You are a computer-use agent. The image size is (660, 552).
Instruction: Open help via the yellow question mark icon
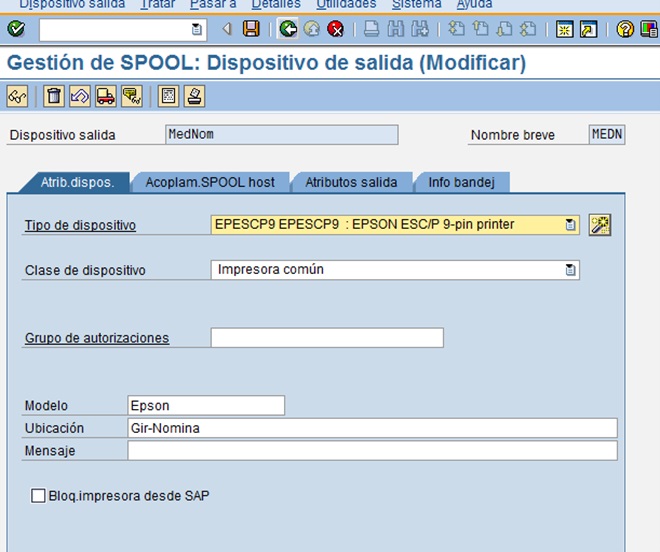pos(625,29)
